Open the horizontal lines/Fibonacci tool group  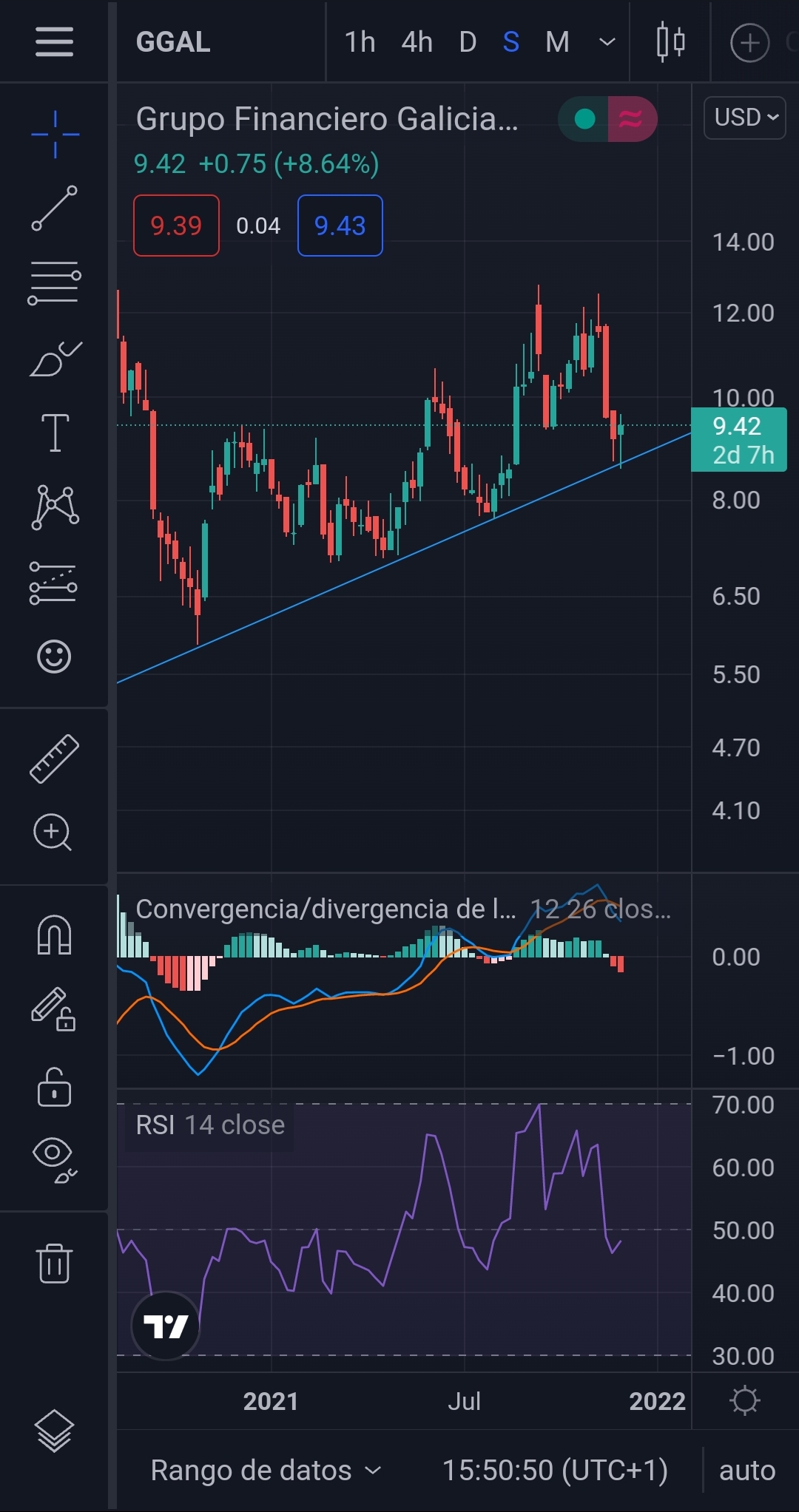coord(54,283)
